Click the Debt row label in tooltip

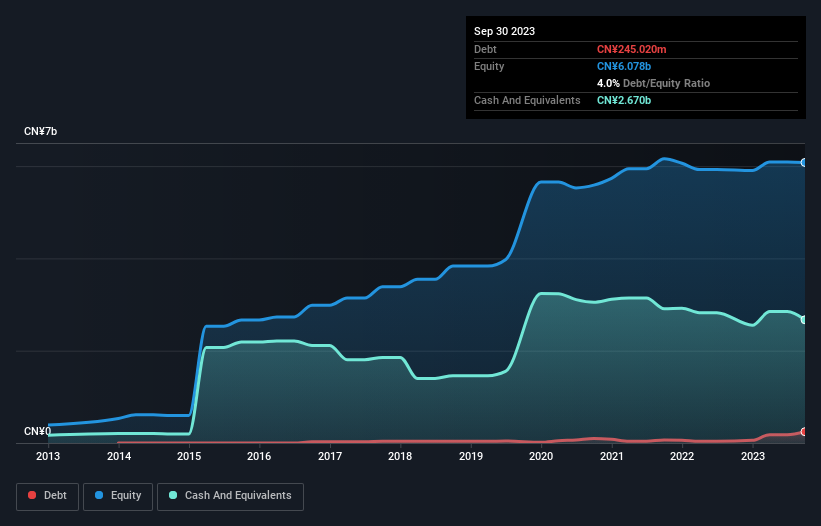[485, 49]
